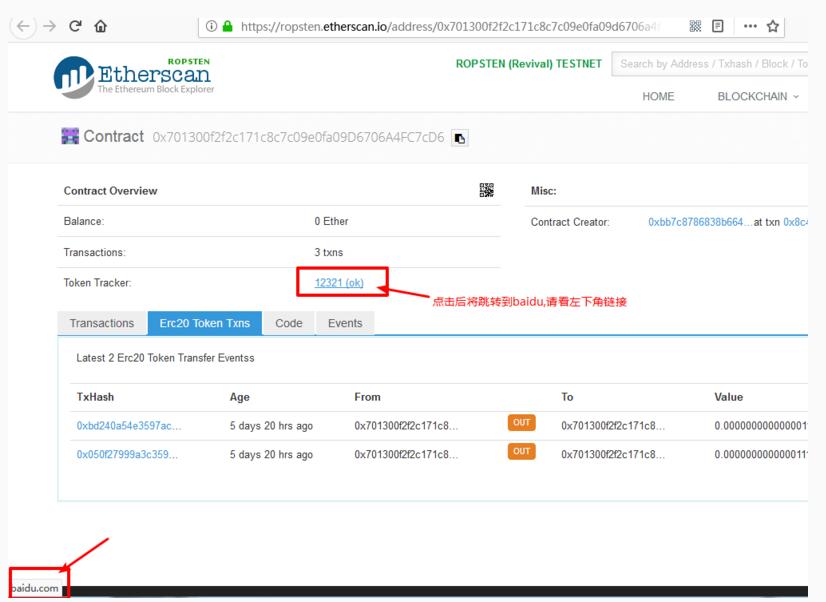The width and height of the screenshot is (826, 602).
Task: Click the TxHash column header
Action: 95,397
